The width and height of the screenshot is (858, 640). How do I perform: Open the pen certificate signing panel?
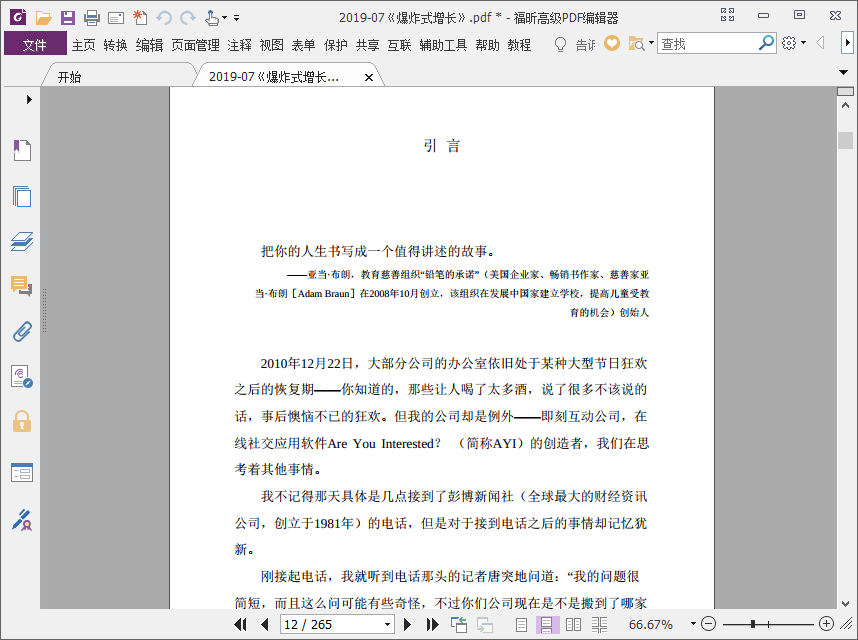(x=22, y=520)
